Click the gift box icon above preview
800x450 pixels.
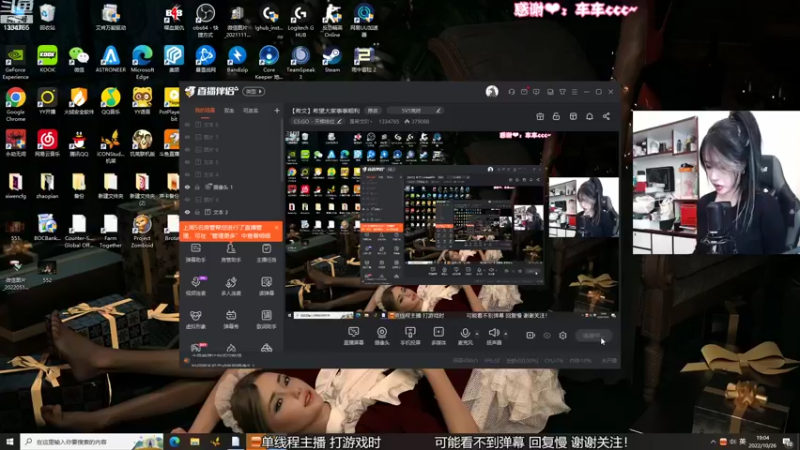coord(540,116)
